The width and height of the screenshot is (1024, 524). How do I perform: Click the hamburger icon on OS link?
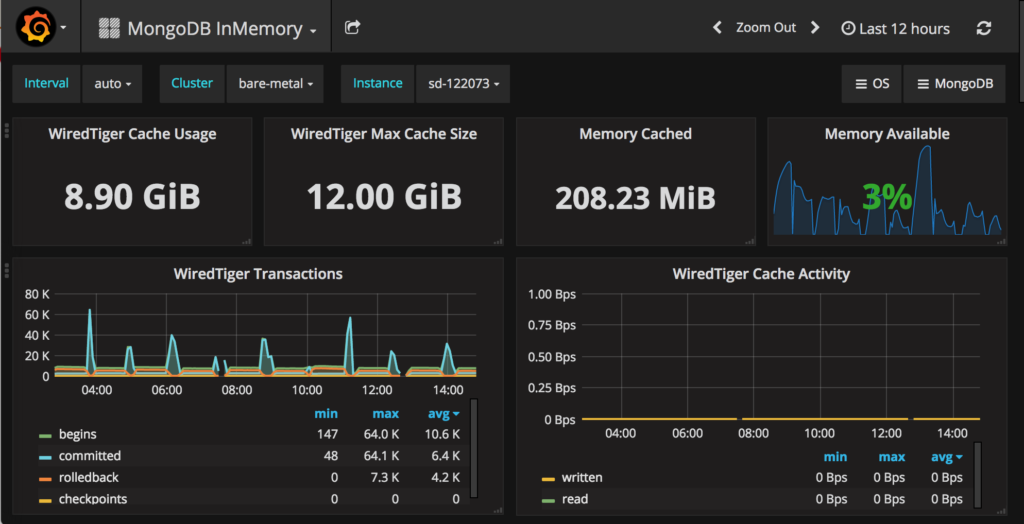click(861, 84)
